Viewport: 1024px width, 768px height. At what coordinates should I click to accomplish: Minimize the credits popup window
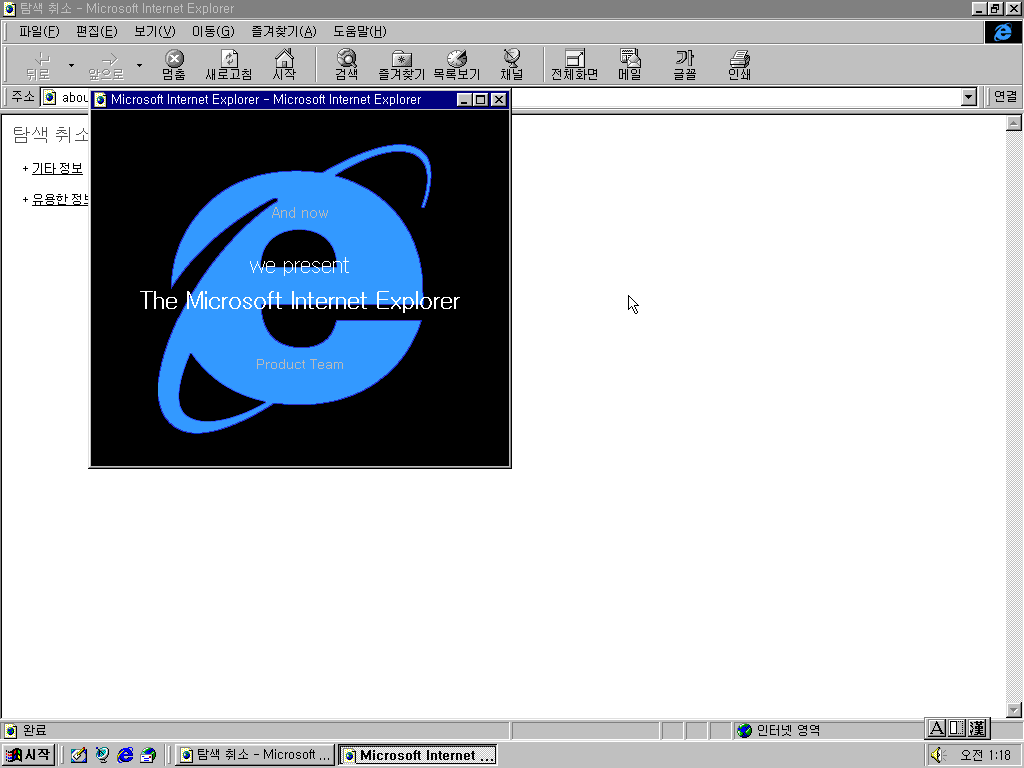click(x=464, y=99)
